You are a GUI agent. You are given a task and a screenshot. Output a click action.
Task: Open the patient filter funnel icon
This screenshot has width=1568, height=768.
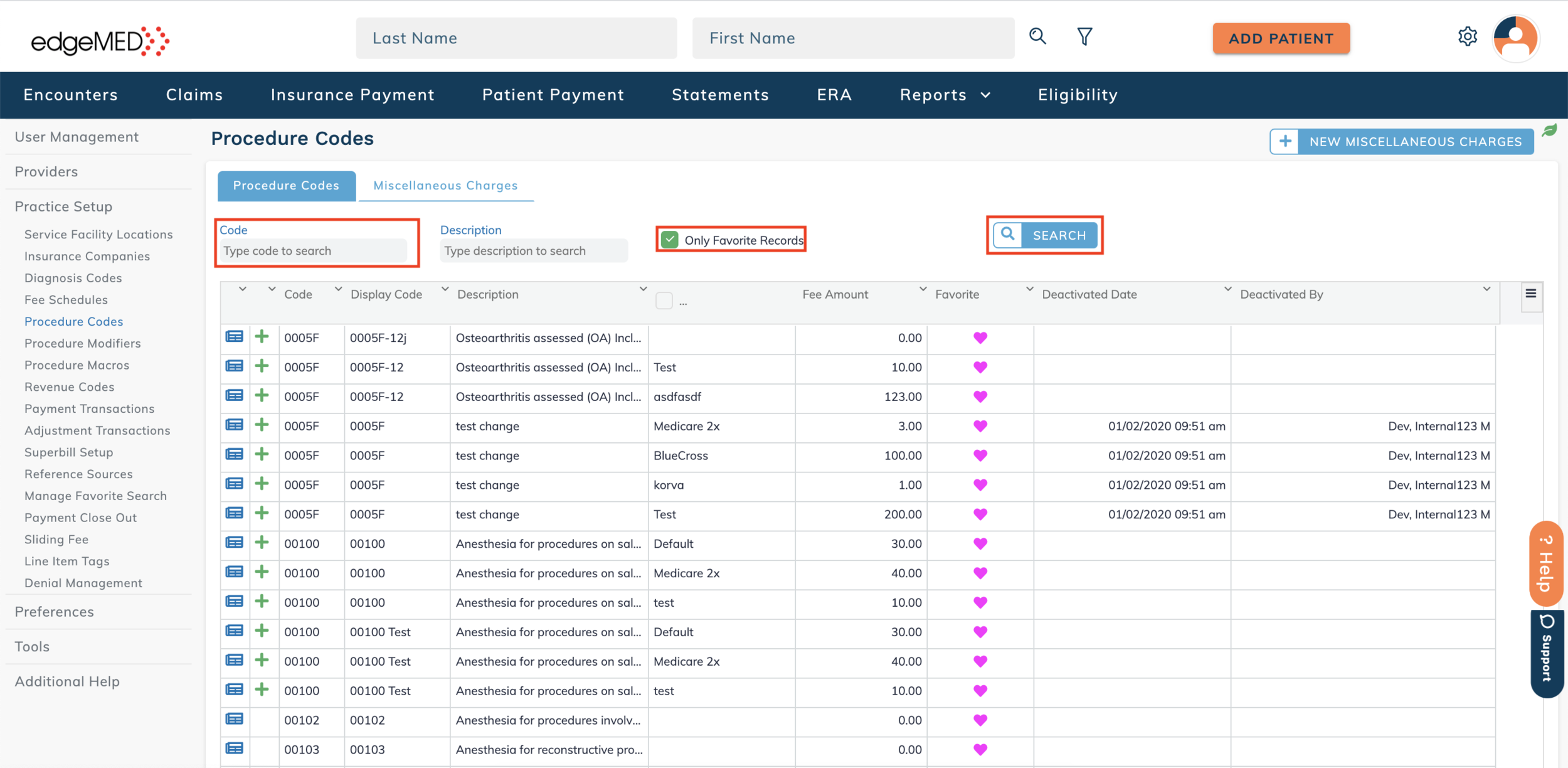(1084, 36)
